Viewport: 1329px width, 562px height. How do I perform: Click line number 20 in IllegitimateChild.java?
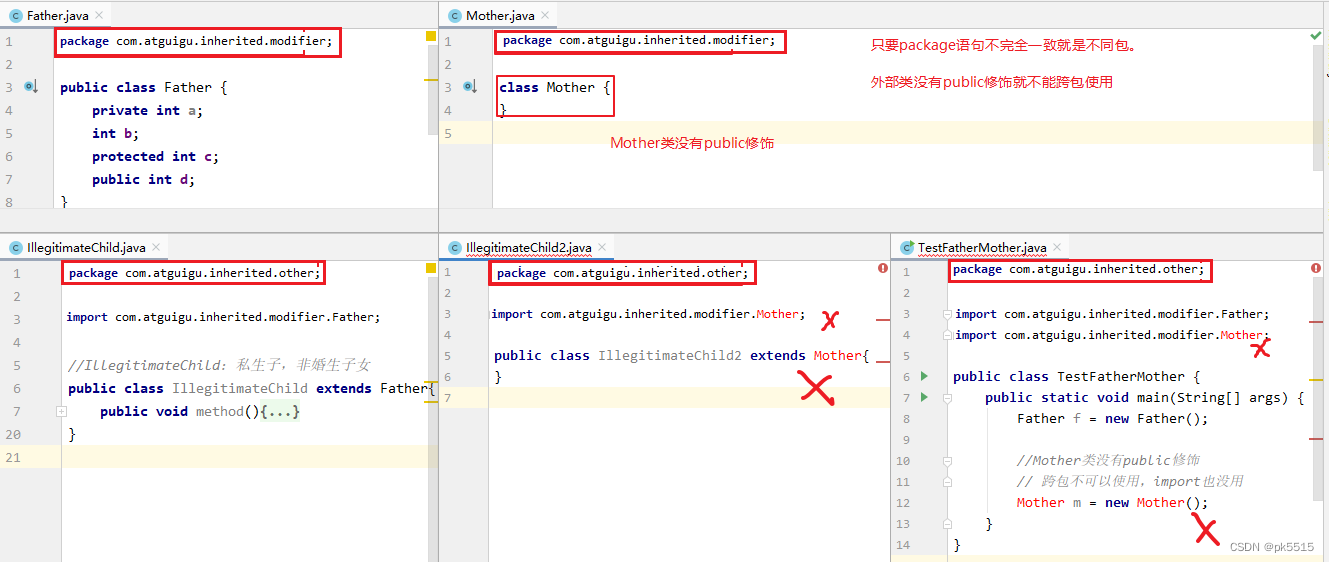(11, 434)
